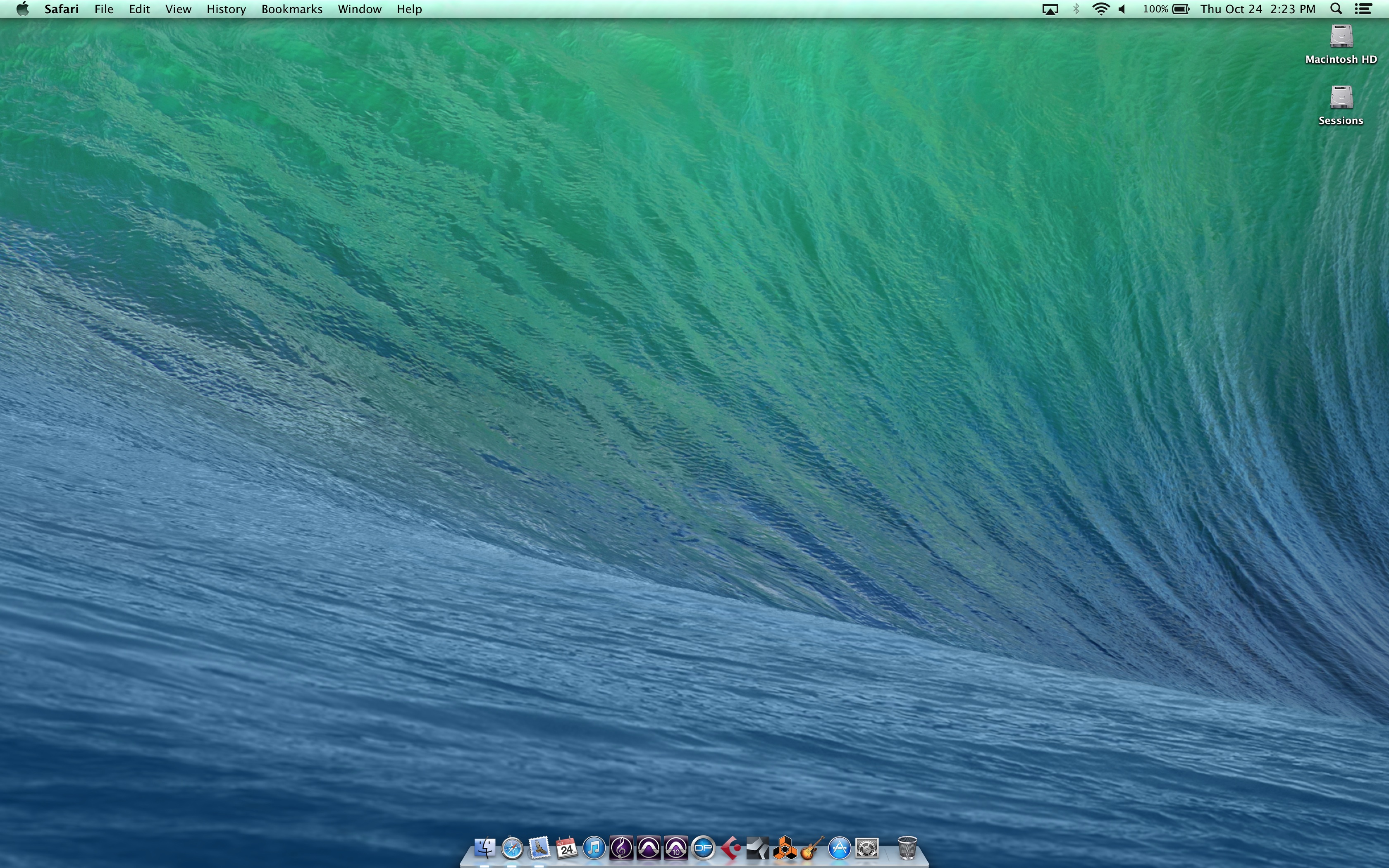The image size is (1389, 868).
Task: Select the Macintosh HD drive icon
Action: (1341, 36)
